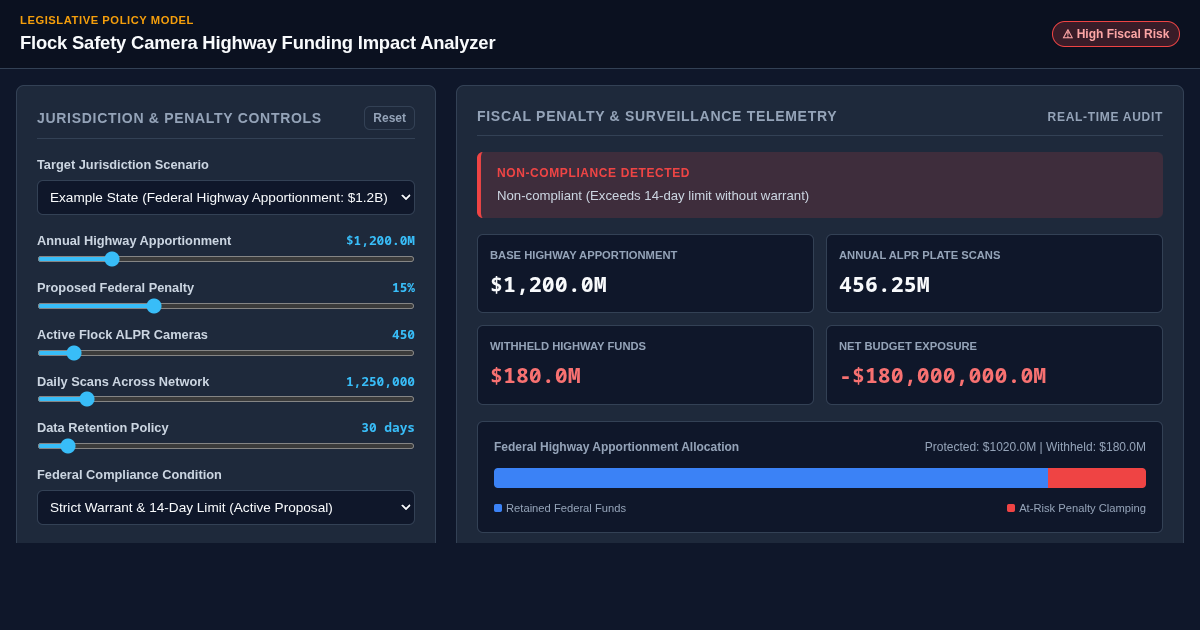Adjust the Proposed Federal Penalty slider
This screenshot has width=1200, height=630.
click(226, 306)
